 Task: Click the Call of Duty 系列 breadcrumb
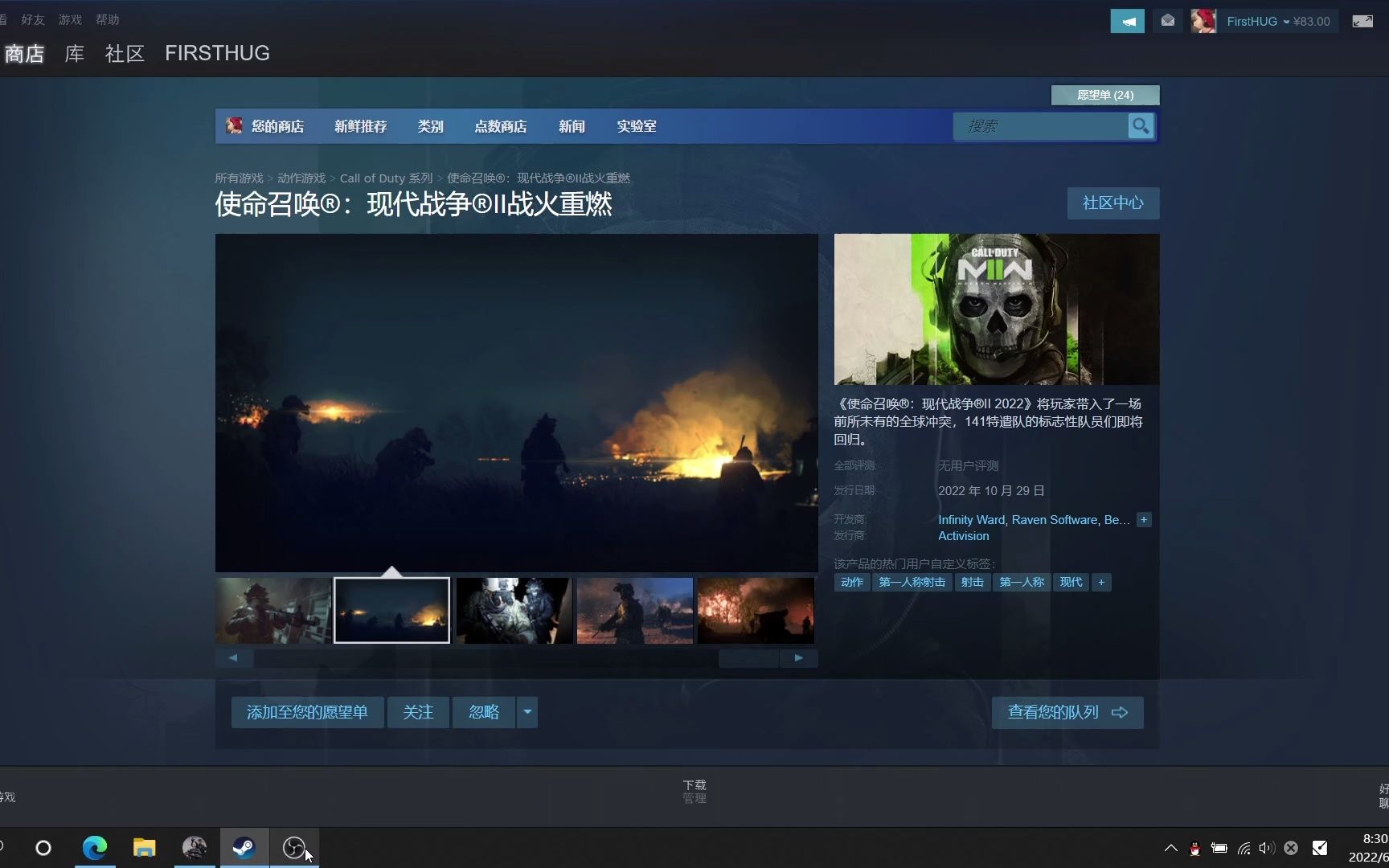coord(386,178)
